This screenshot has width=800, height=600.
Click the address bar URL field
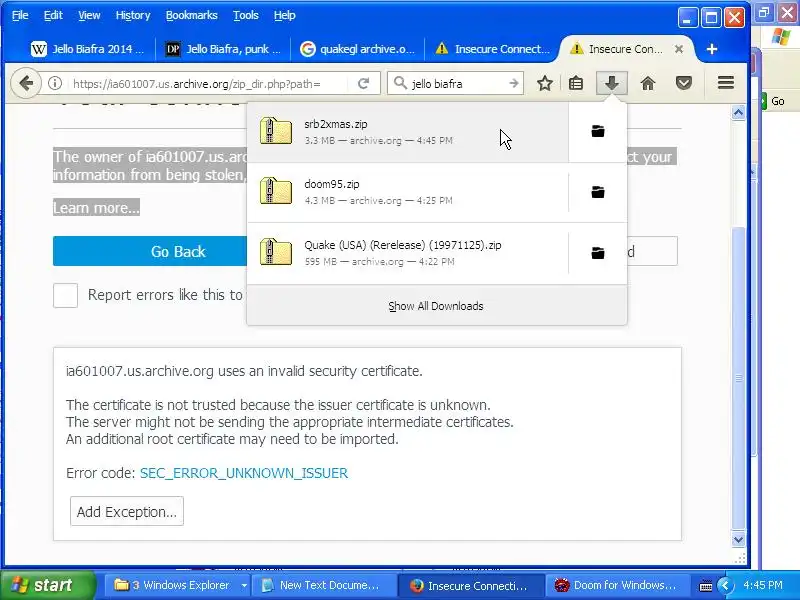click(x=207, y=84)
